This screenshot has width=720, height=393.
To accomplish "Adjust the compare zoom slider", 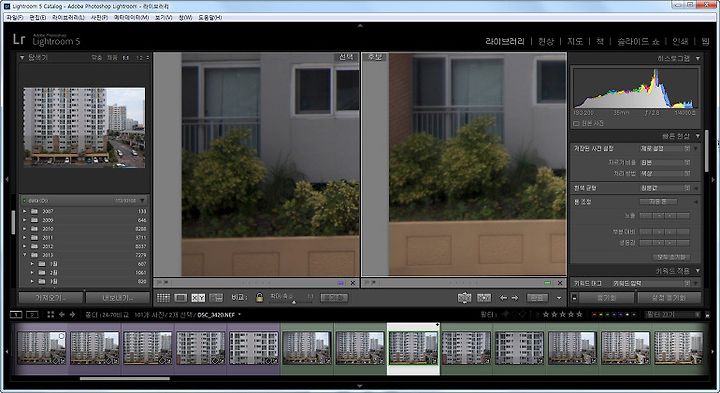I will click(x=292, y=302).
